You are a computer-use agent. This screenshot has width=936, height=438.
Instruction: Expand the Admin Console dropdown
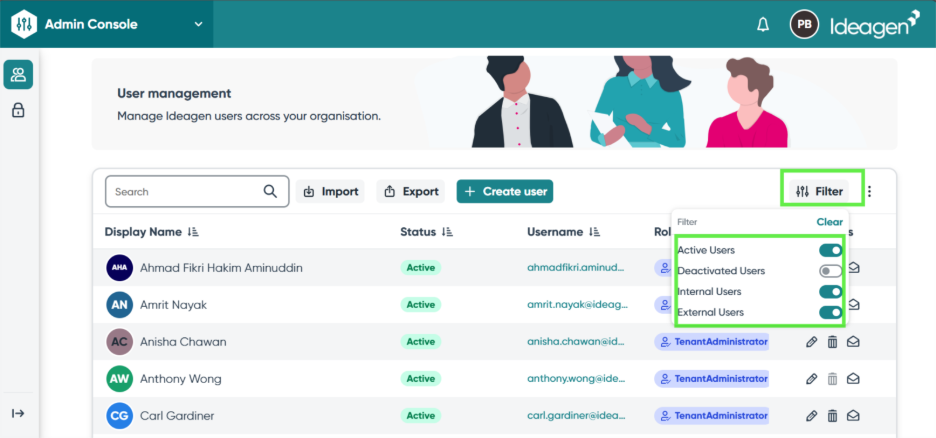pos(198,24)
